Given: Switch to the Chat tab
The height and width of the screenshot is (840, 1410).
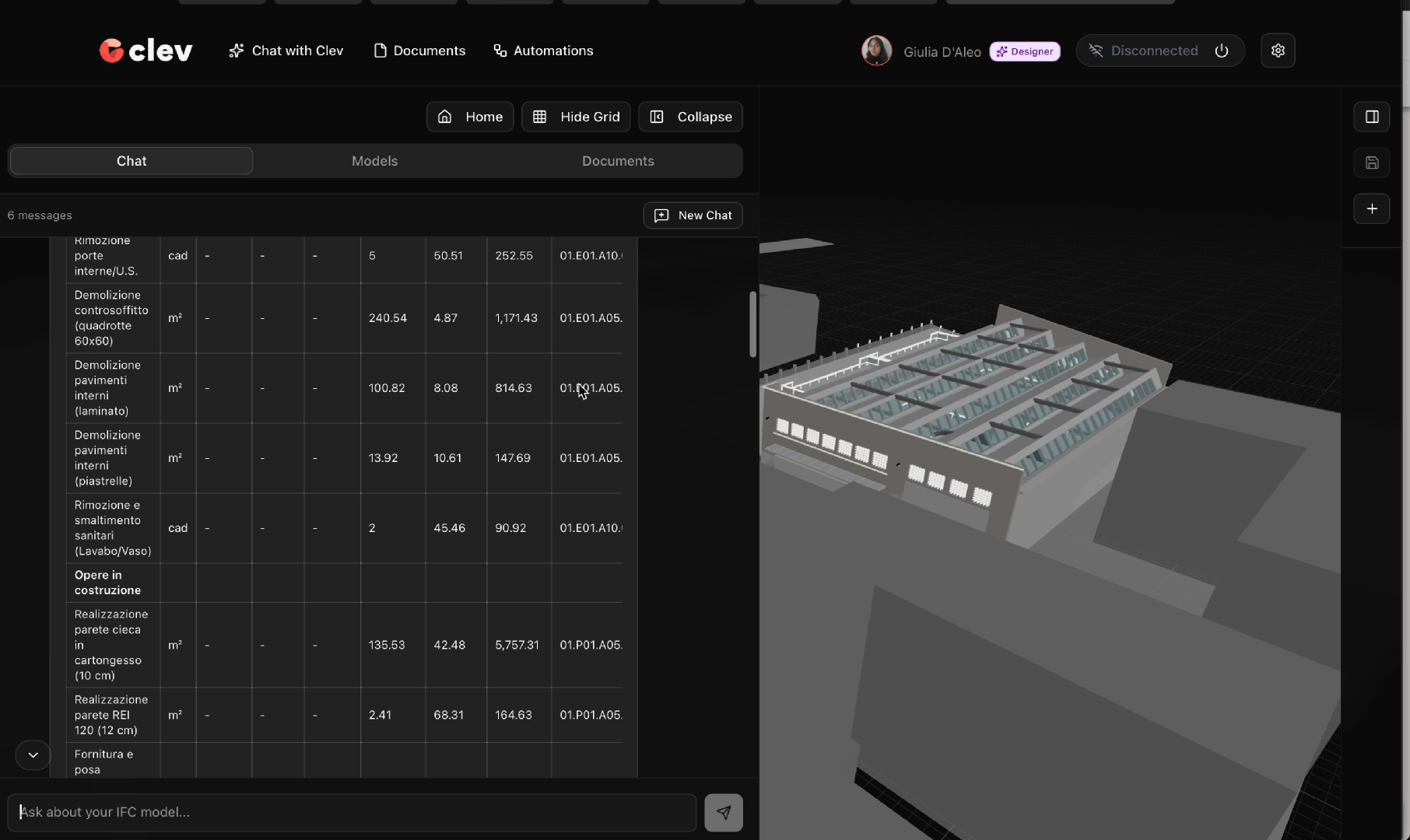Looking at the screenshot, I should coord(132,161).
